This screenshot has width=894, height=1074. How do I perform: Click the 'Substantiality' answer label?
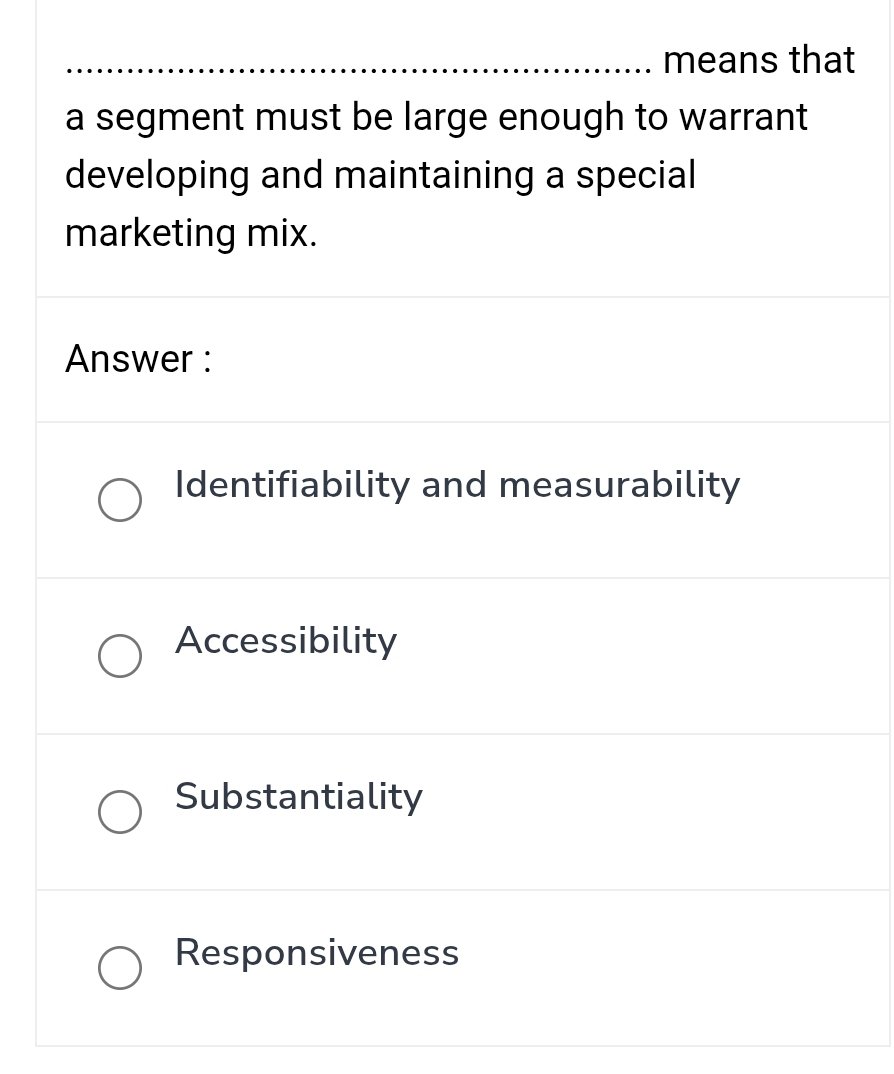tap(298, 797)
